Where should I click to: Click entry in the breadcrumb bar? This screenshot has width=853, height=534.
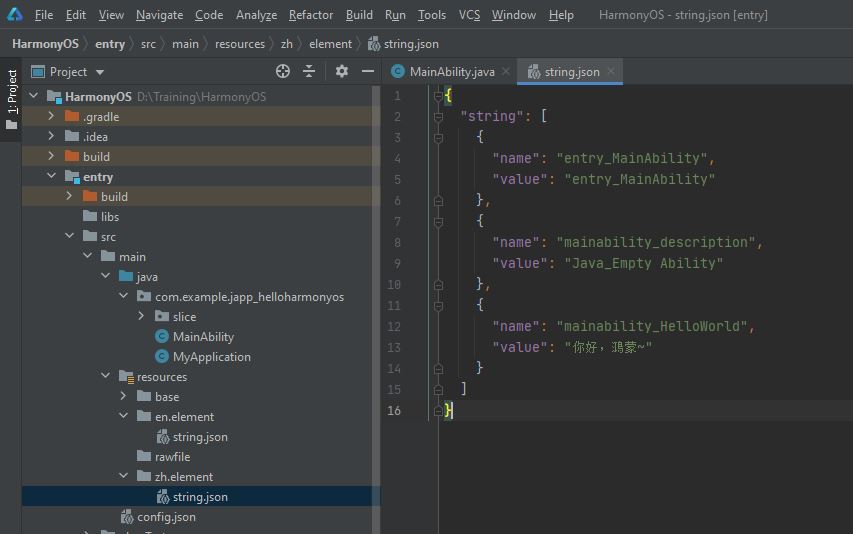(110, 44)
